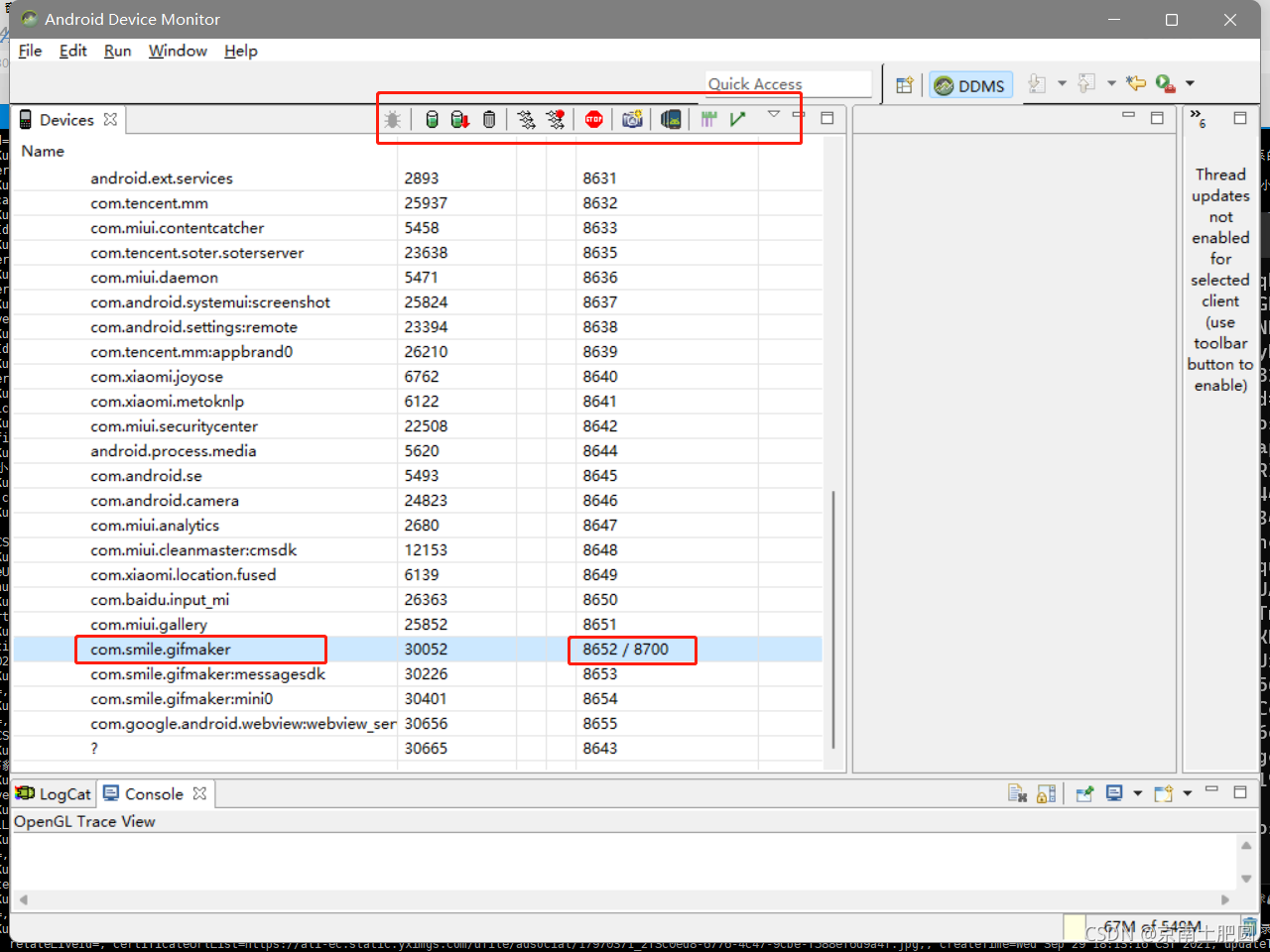
Task: Select the com.baidu.input_mi process
Action: 160,600
